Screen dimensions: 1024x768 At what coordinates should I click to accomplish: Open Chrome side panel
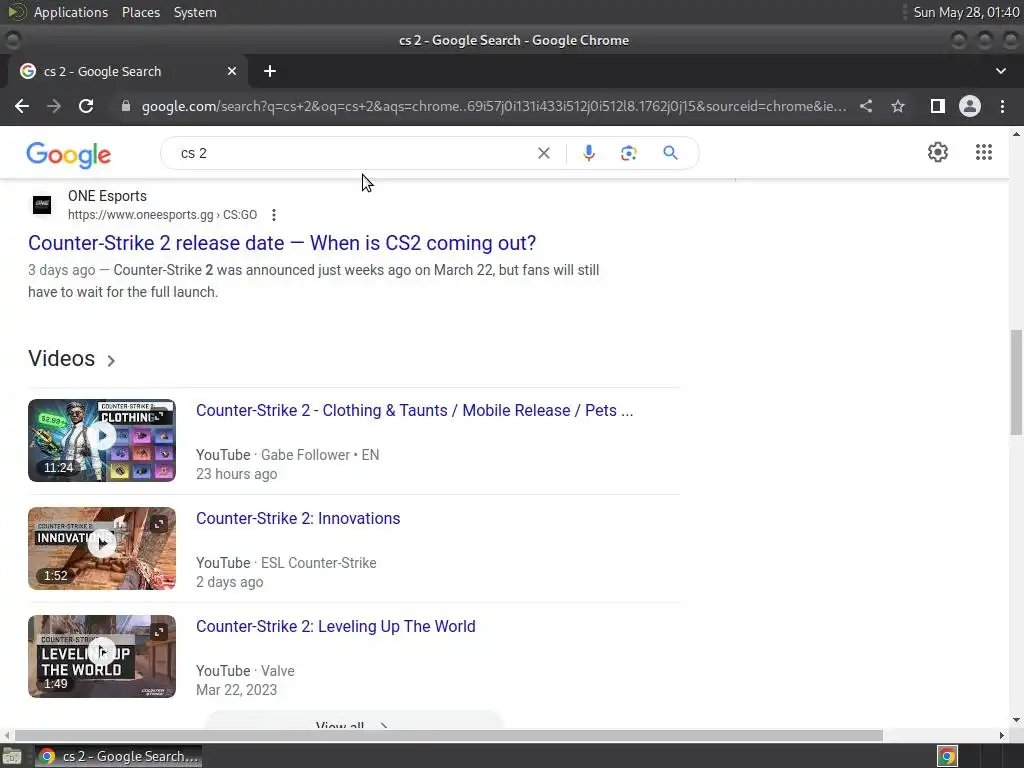(938, 106)
